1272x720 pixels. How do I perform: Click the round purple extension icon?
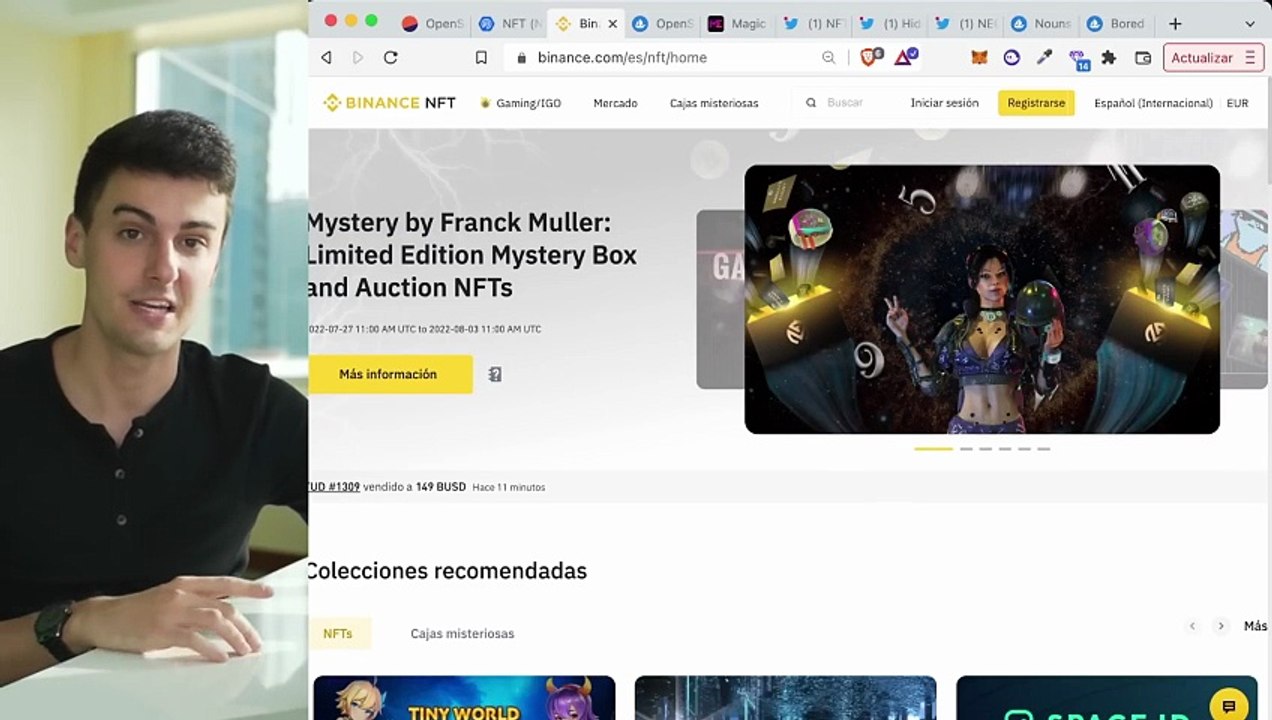coord(1012,58)
